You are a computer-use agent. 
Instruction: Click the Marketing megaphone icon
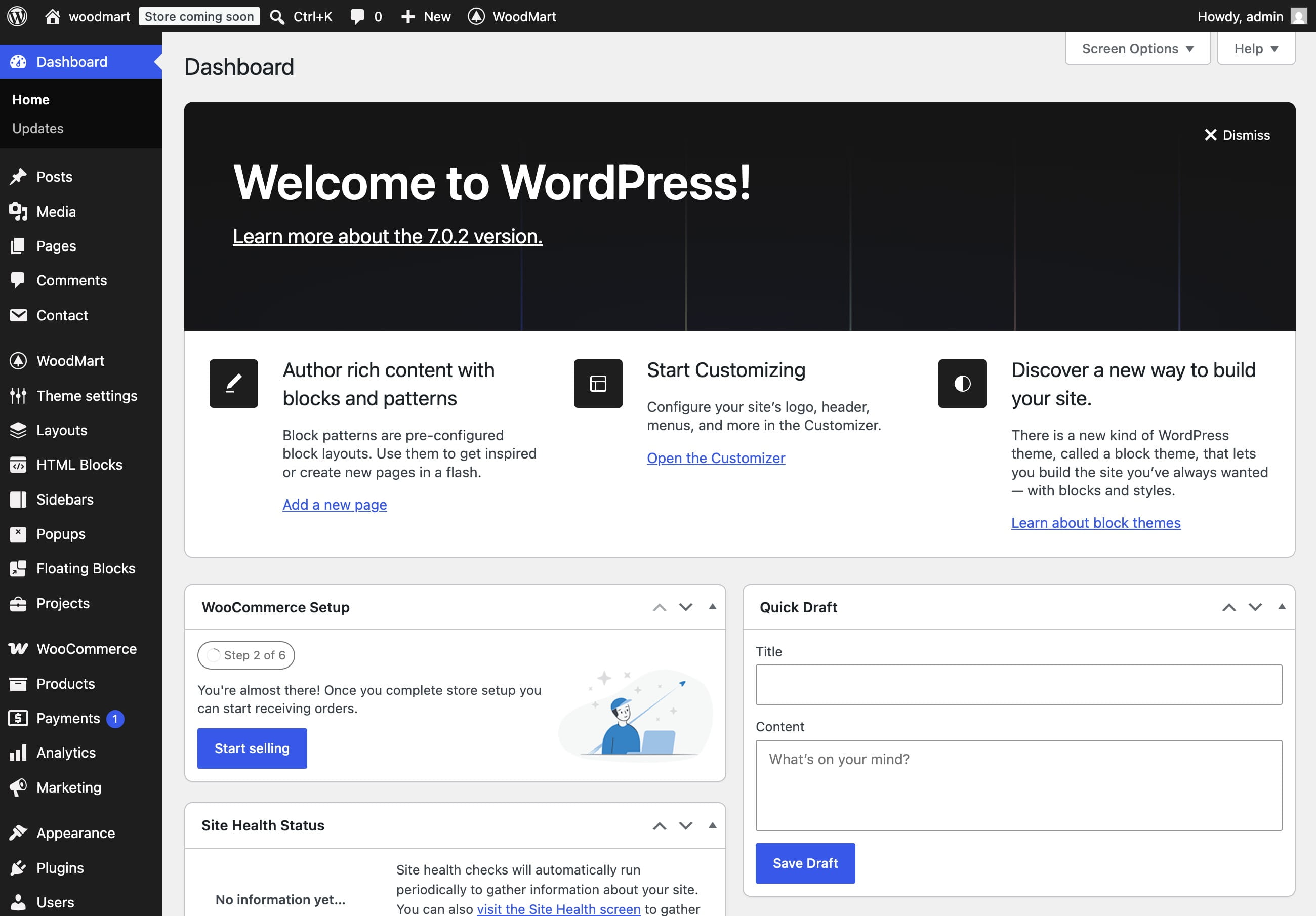[x=18, y=787]
